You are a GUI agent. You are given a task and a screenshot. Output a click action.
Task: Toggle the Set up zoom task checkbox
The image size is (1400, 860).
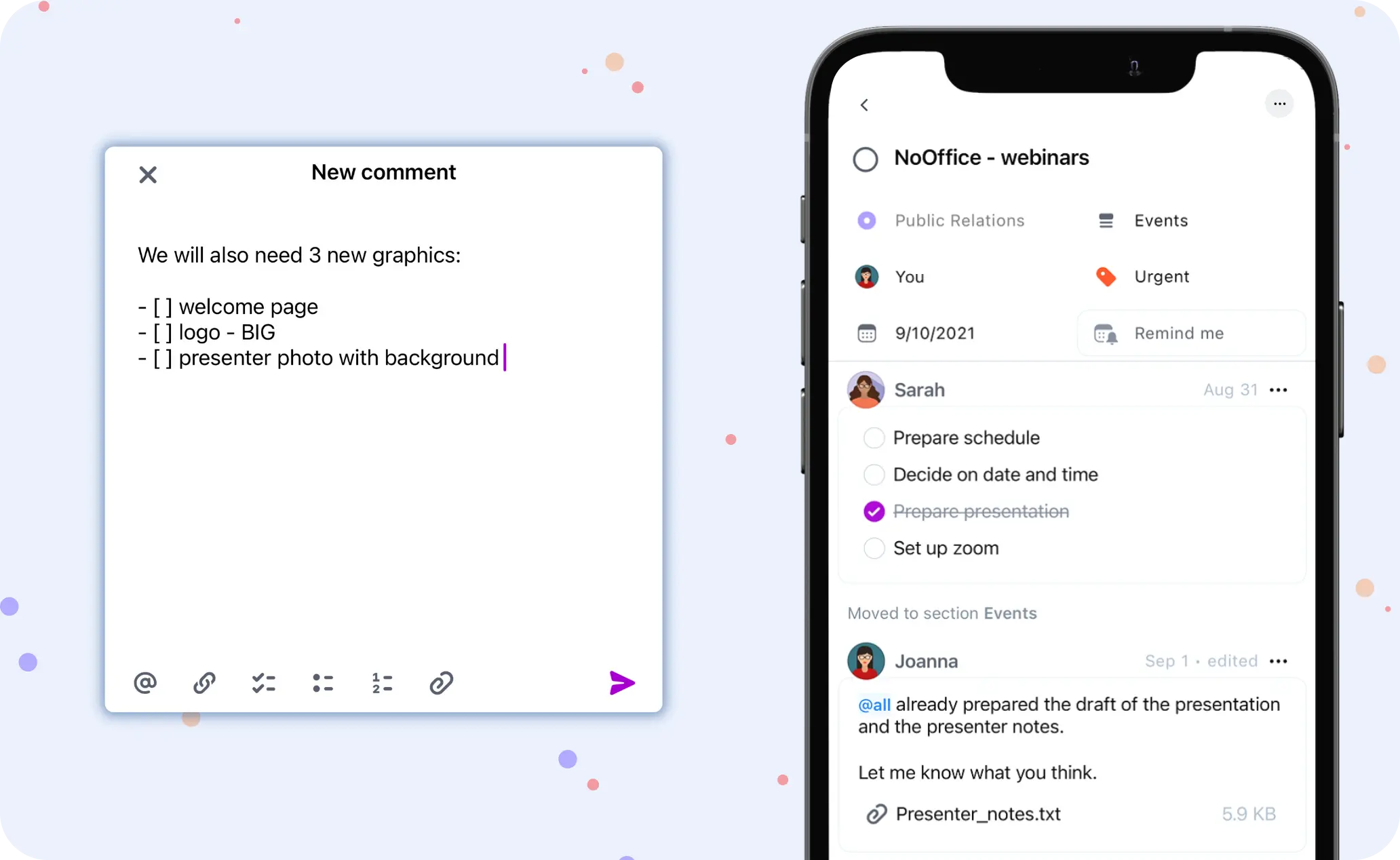[x=873, y=547]
